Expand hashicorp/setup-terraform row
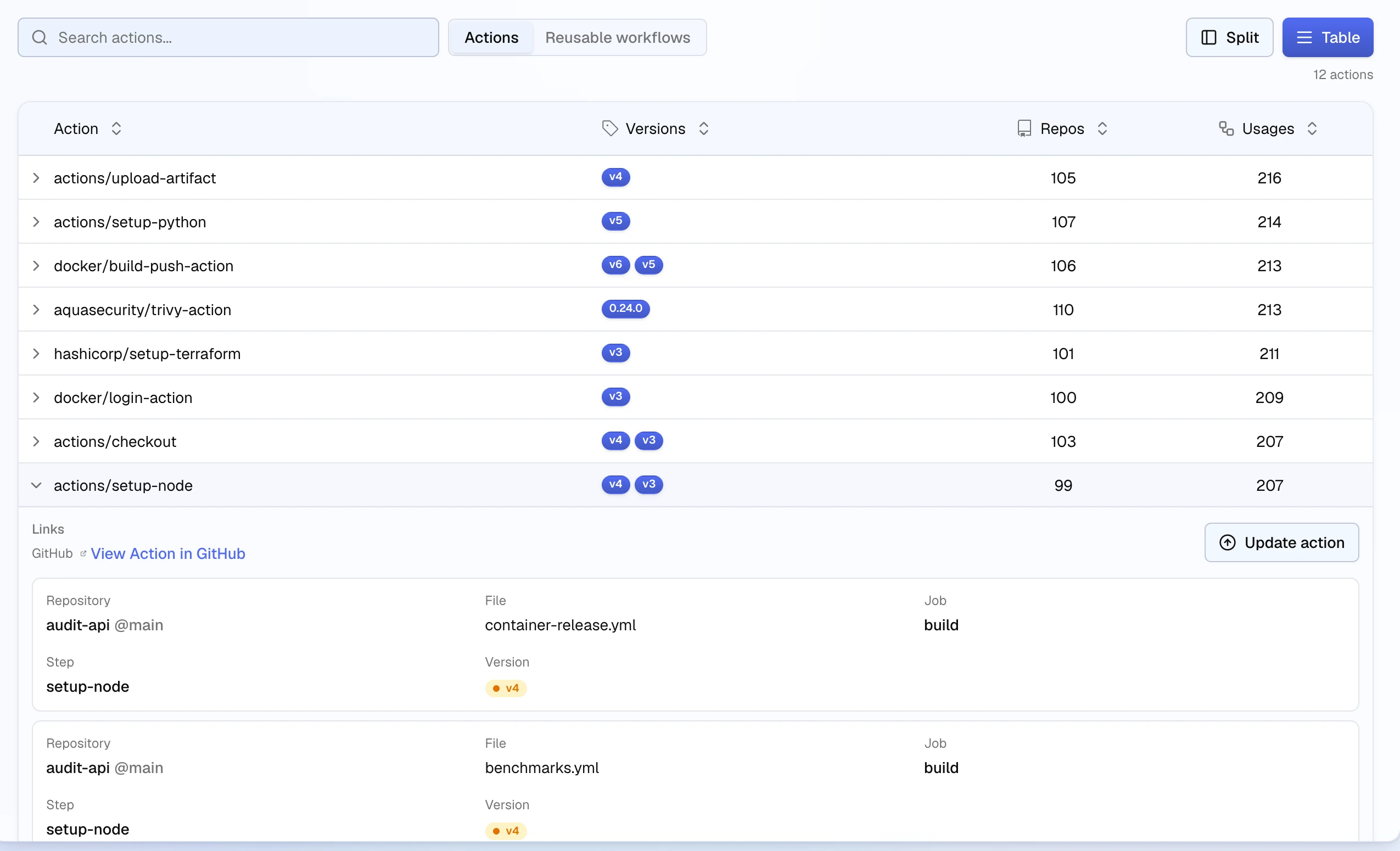This screenshot has height=851, width=1400. point(36,354)
